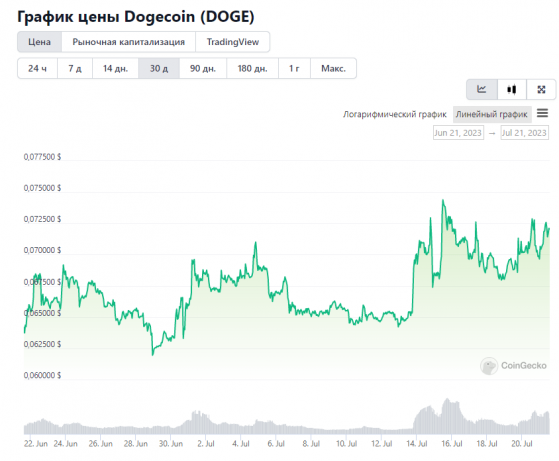Select the 90 дн. time range
This screenshot has width=559, height=461.
(203, 68)
